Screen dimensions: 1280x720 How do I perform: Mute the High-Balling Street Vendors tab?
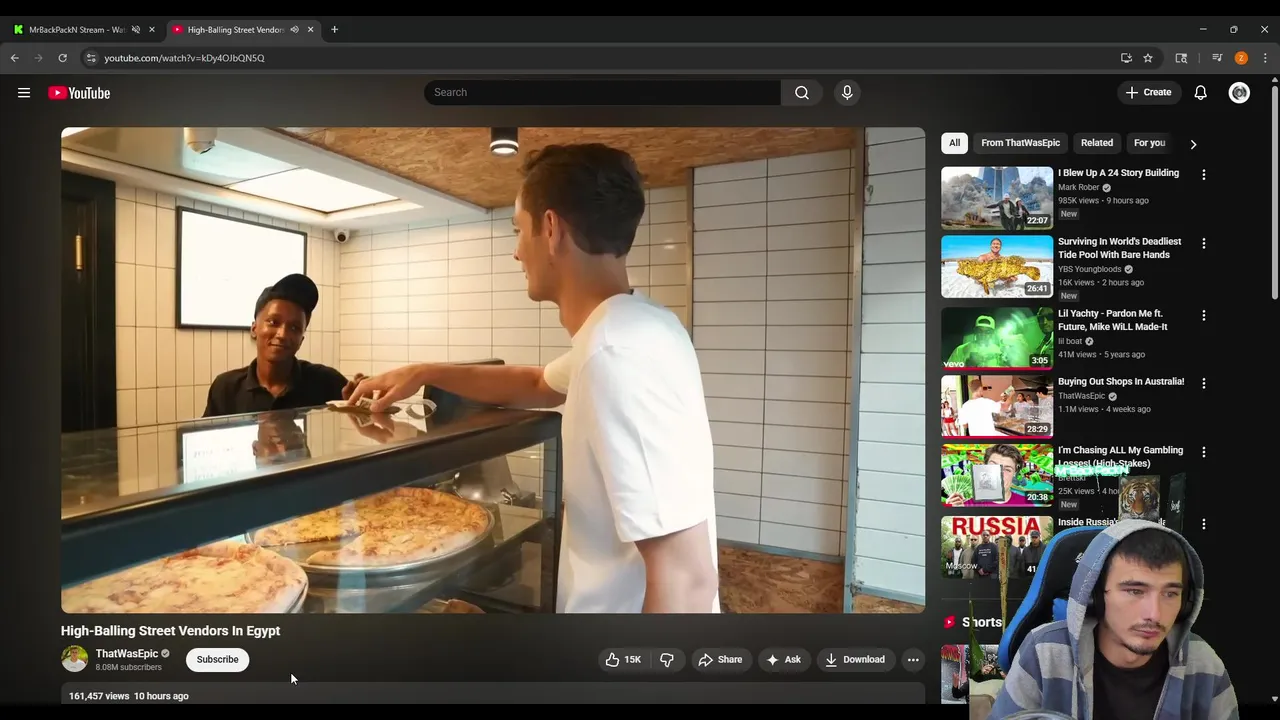pyautogui.click(x=294, y=30)
